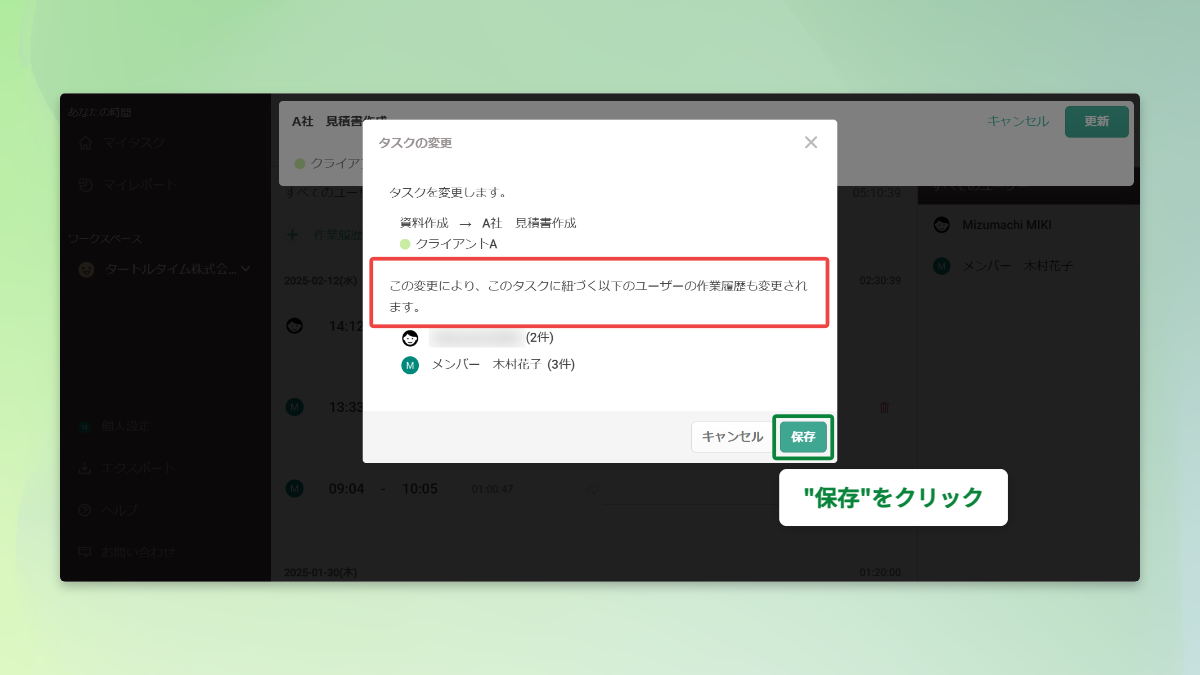Click the キャンセル link in the header
Viewport: 1200px width, 675px height.
(x=1019, y=121)
